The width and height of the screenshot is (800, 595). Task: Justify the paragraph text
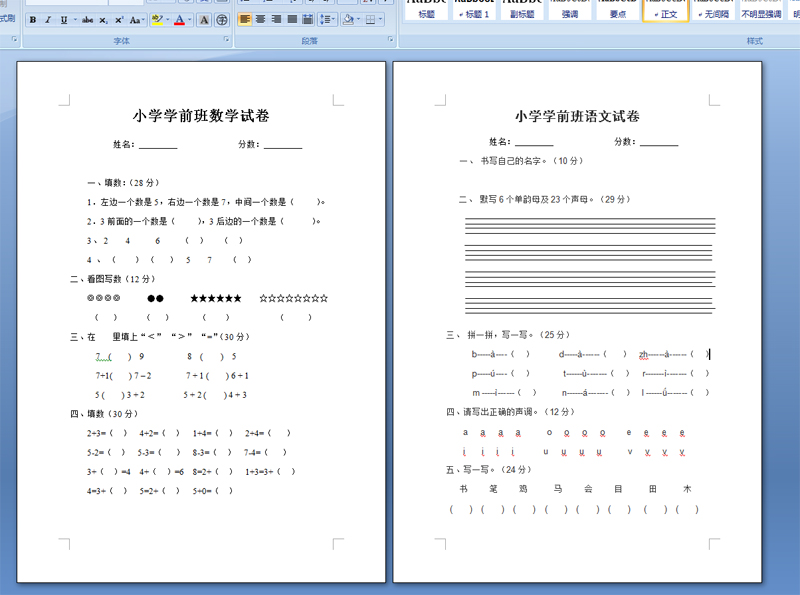coord(292,19)
